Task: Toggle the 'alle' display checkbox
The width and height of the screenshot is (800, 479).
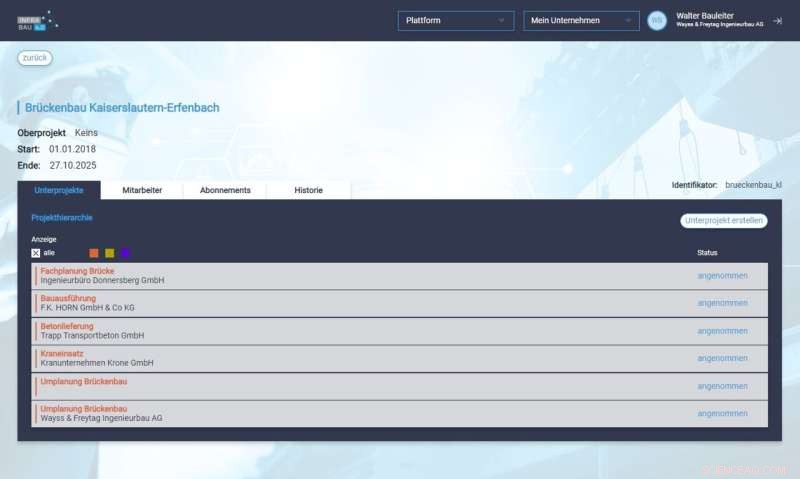Action: point(36,253)
